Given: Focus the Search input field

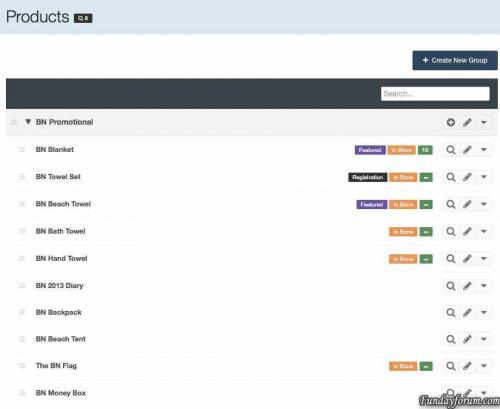Looking at the screenshot, I should (435, 94).
